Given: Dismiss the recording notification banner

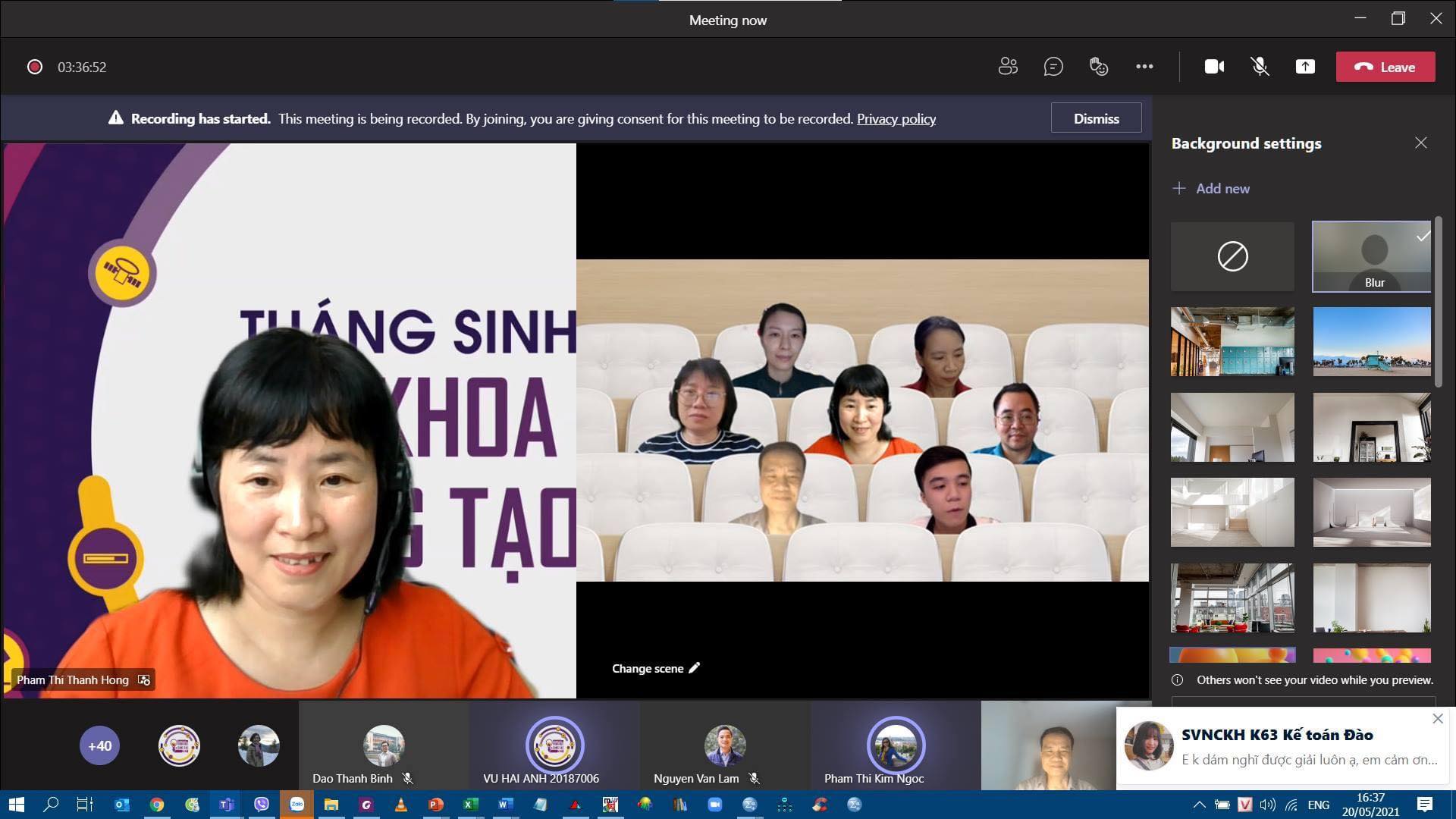Looking at the screenshot, I should 1097,119.
